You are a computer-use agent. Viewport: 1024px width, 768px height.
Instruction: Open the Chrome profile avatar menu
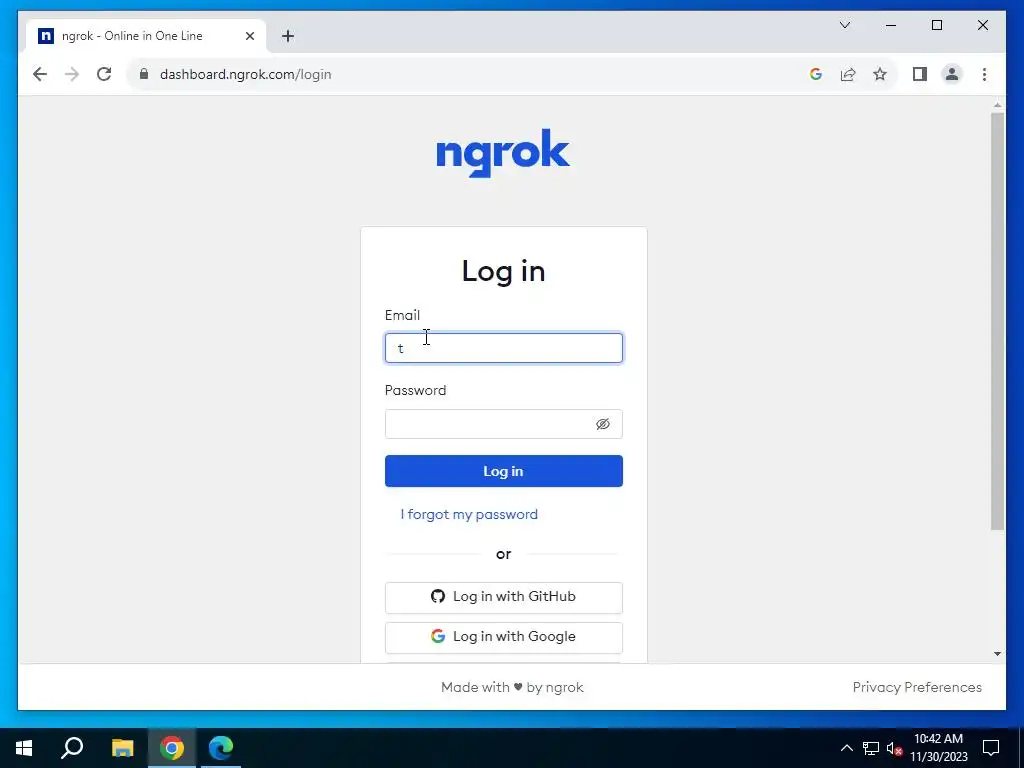[x=952, y=74]
